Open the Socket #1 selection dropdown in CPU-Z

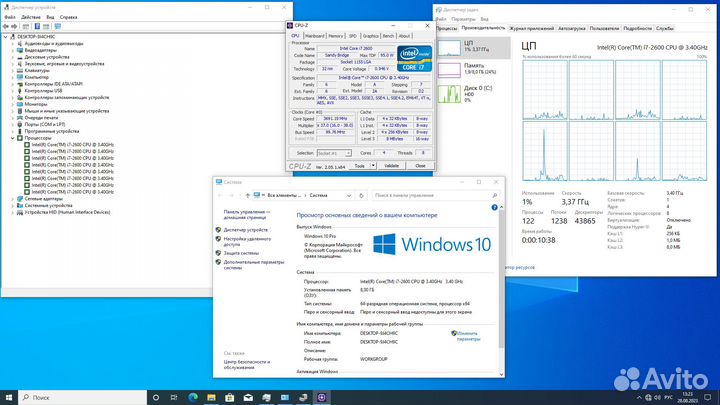(x=348, y=153)
